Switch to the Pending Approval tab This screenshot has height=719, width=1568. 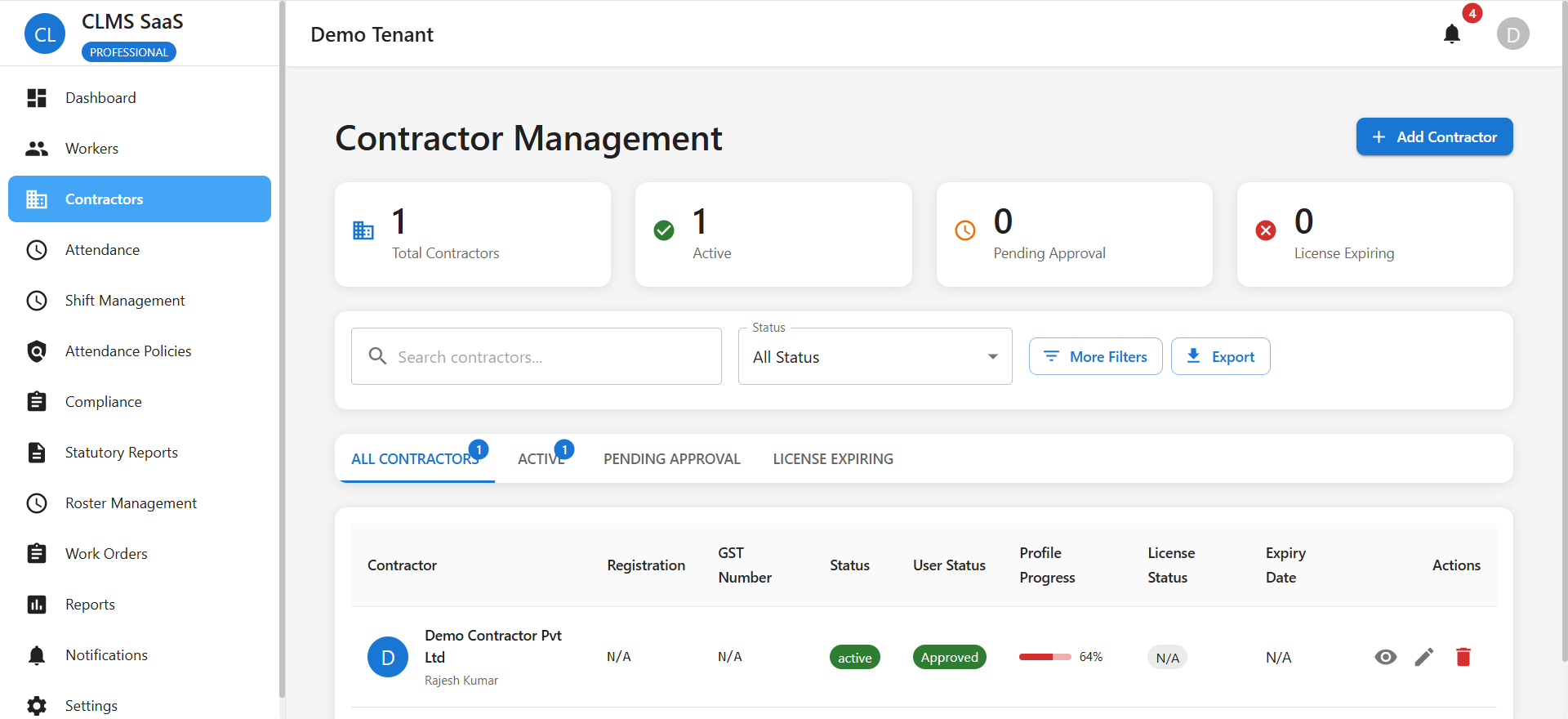click(x=671, y=459)
